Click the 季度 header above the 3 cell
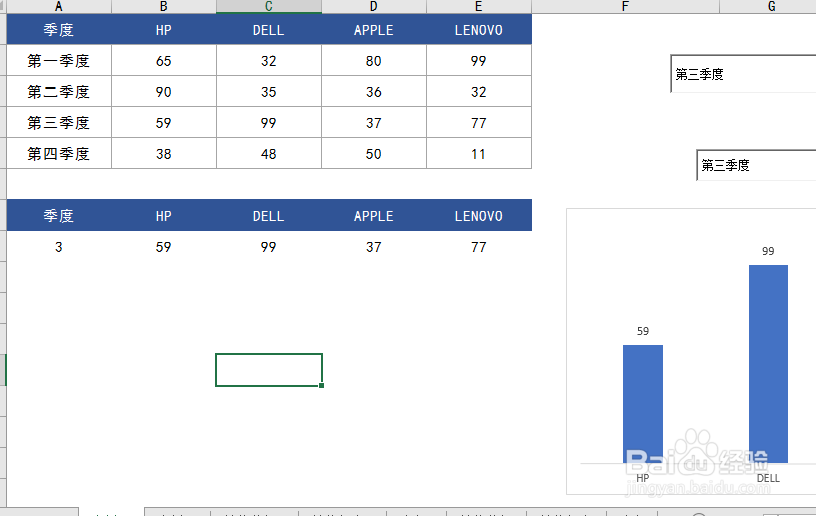 pyautogui.click(x=59, y=215)
